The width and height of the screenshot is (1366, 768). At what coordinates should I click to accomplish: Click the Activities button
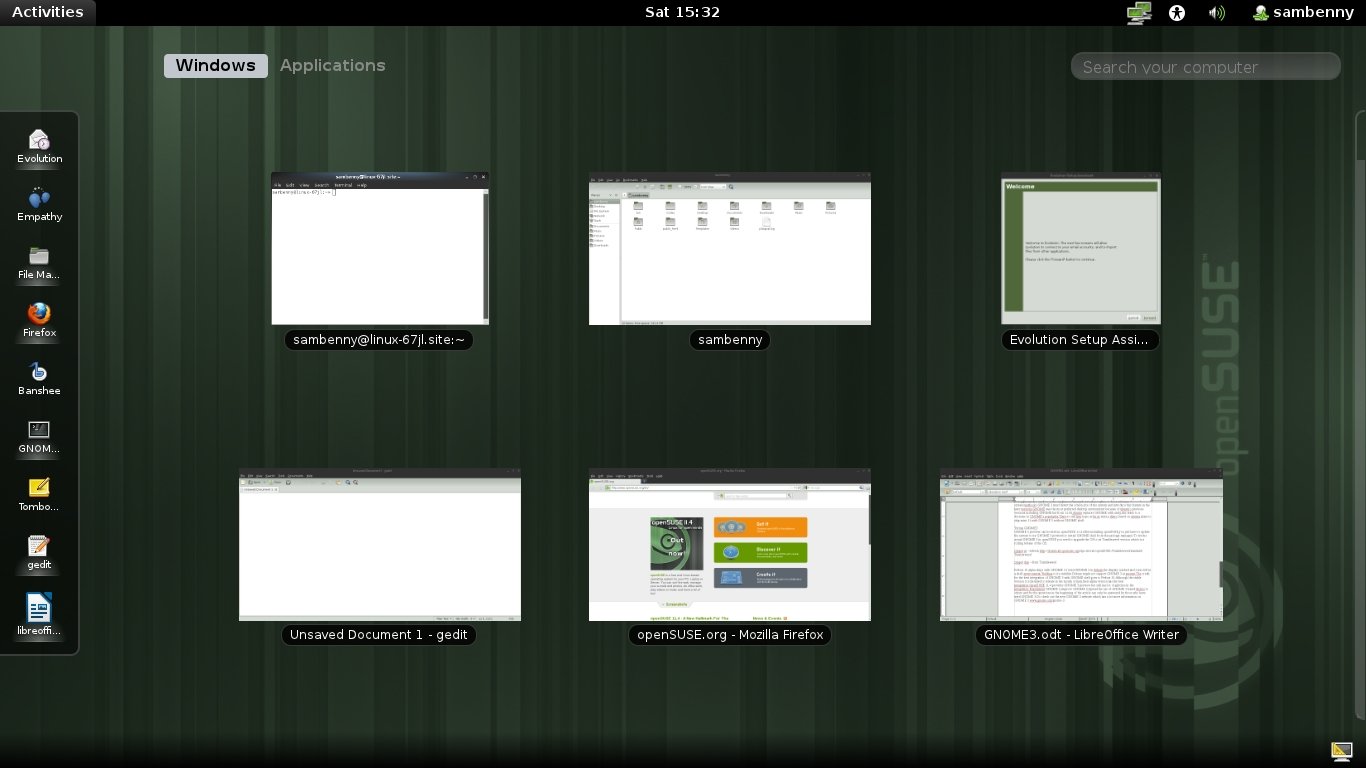[x=47, y=12]
